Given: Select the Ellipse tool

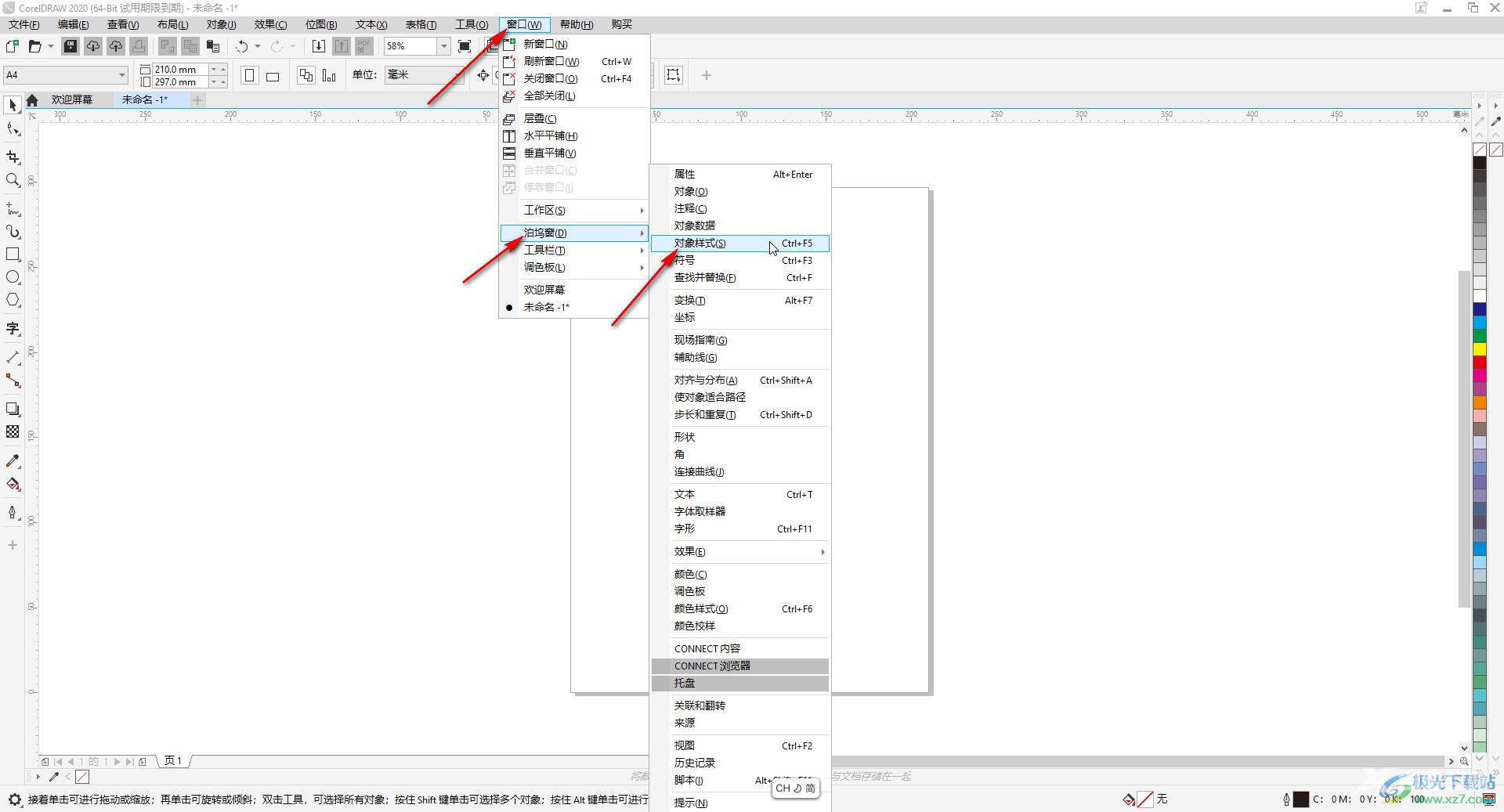Looking at the screenshot, I should (13, 277).
